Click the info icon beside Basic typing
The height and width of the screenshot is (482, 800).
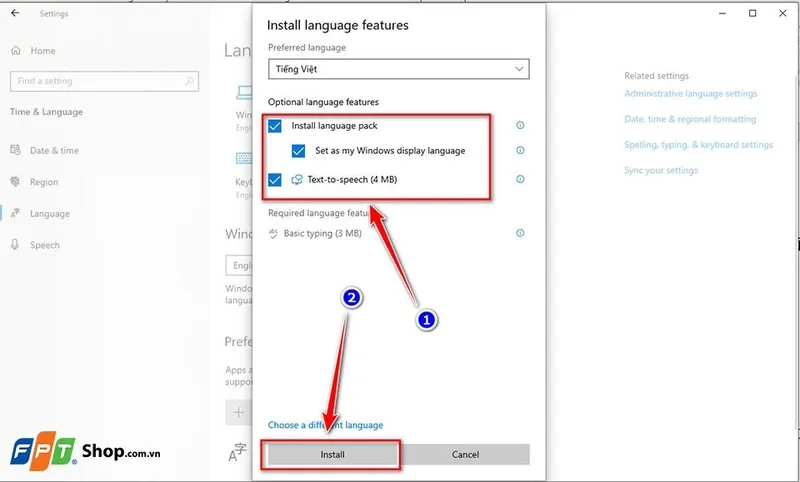[520, 233]
